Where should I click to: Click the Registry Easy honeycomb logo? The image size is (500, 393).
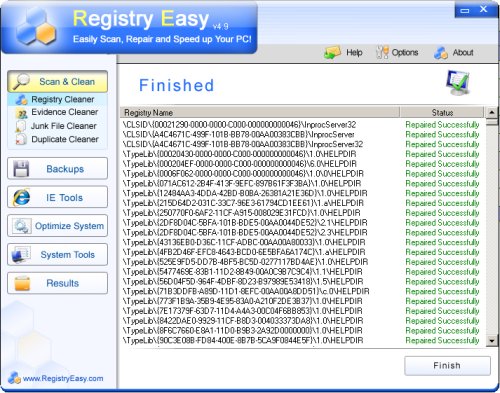pyautogui.click(x=36, y=27)
